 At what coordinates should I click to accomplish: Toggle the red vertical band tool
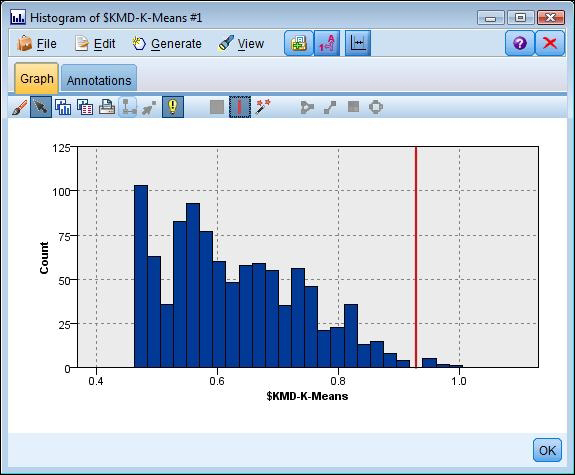[x=240, y=107]
